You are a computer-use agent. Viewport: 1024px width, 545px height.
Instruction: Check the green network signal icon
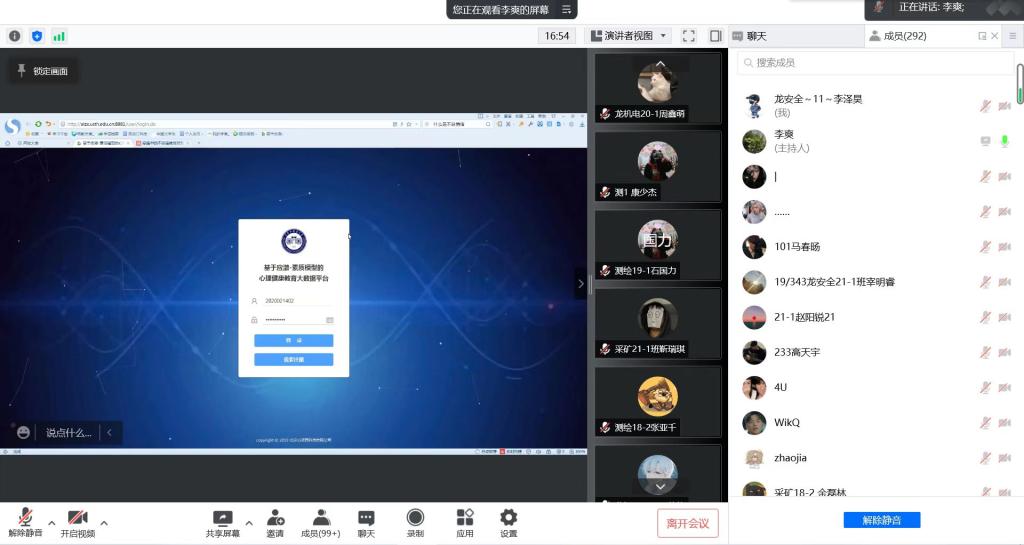coord(59,36)
